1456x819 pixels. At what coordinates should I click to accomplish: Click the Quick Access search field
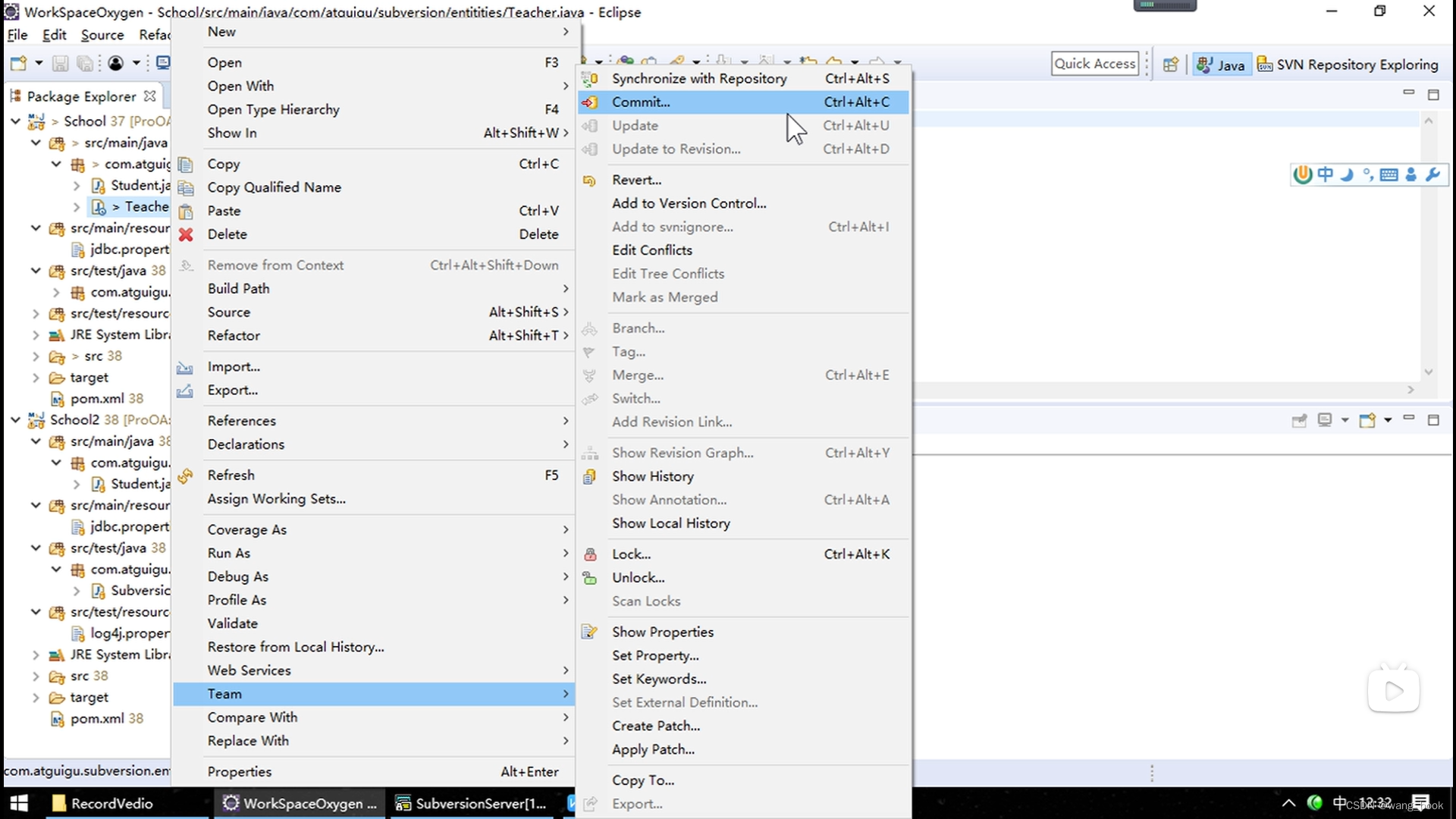point(1095,64)
